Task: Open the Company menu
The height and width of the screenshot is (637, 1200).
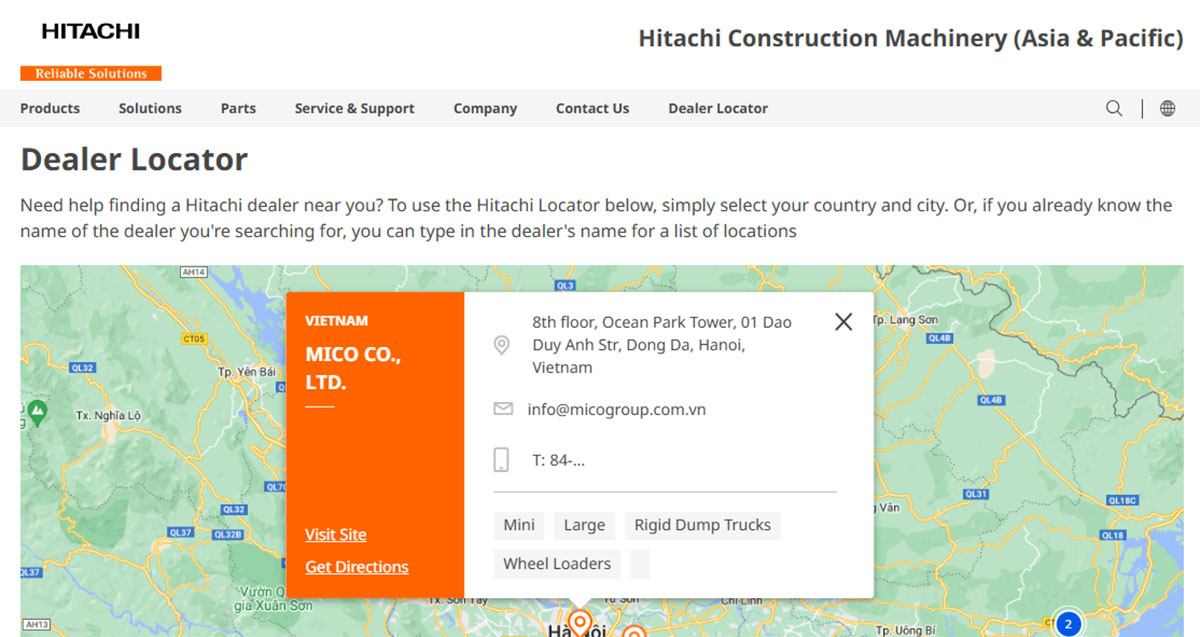Action: 485,108
